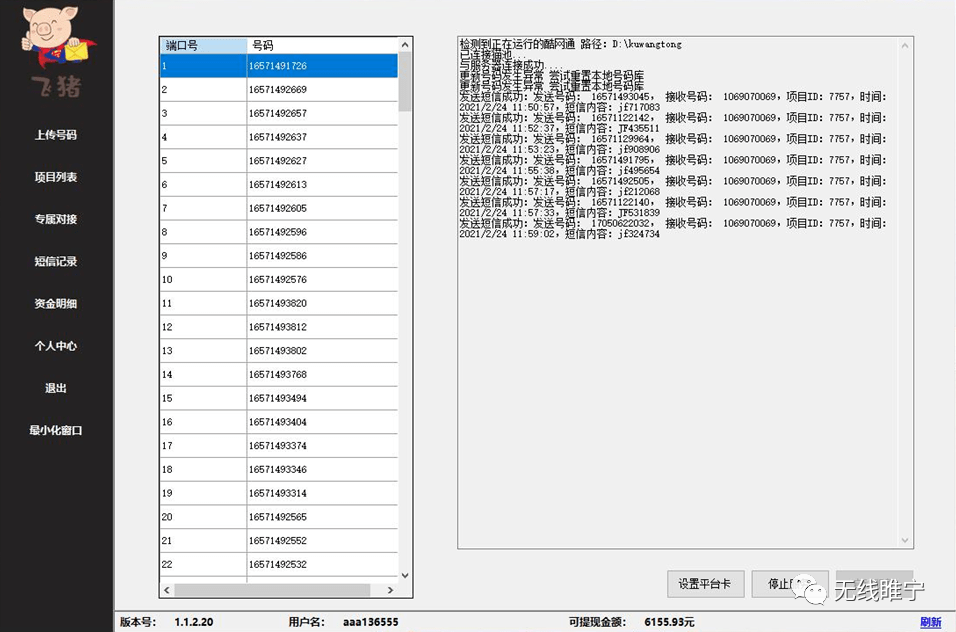The image size is (956, 632).
Task: Sort by the 端口号 column header
Action: click(203, 46)
